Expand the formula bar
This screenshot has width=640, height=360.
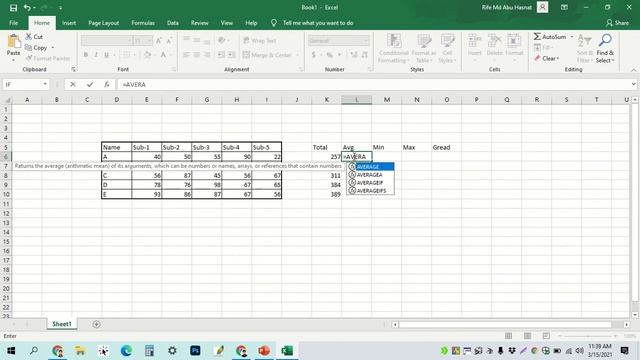point(633,84)
